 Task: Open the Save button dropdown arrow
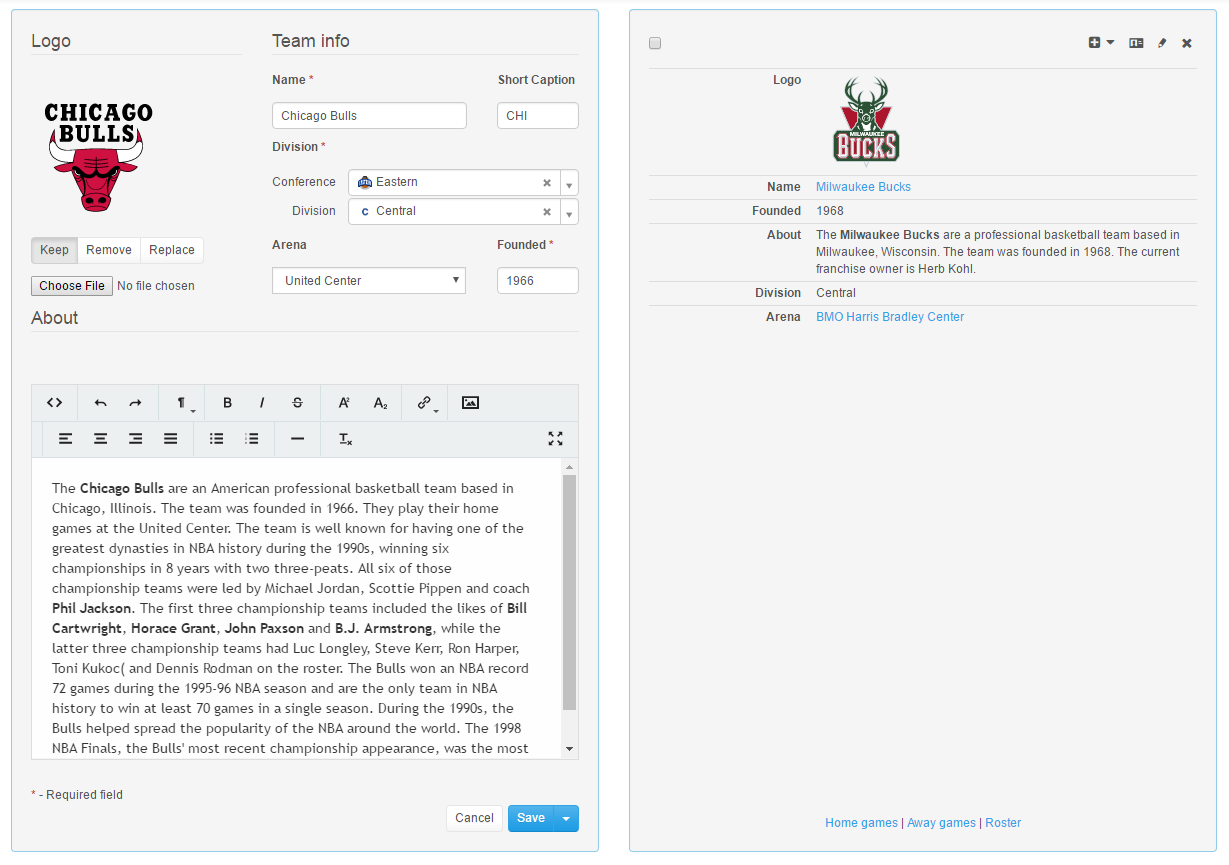566,819
